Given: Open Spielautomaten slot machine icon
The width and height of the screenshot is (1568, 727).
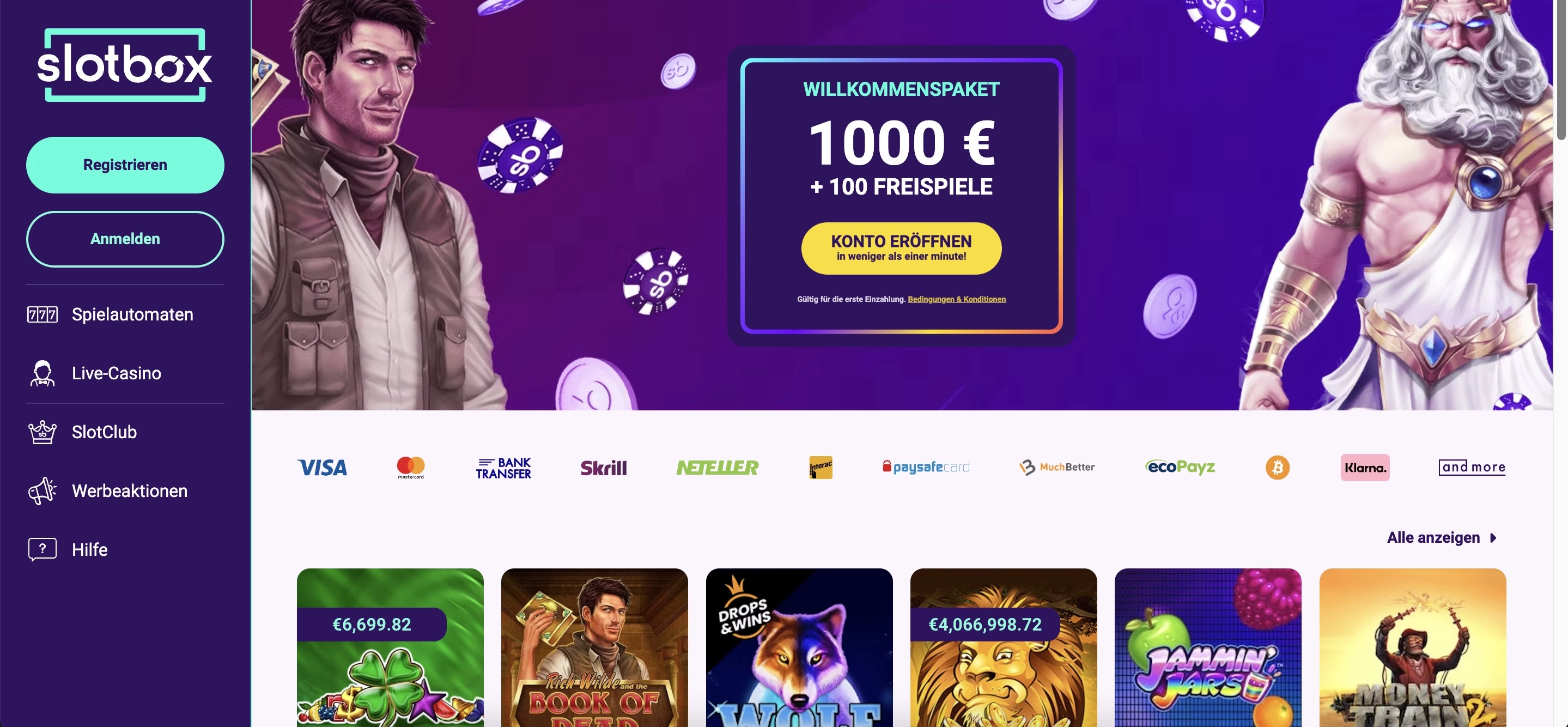Looking at the screenshot, I should pos(42,314).
